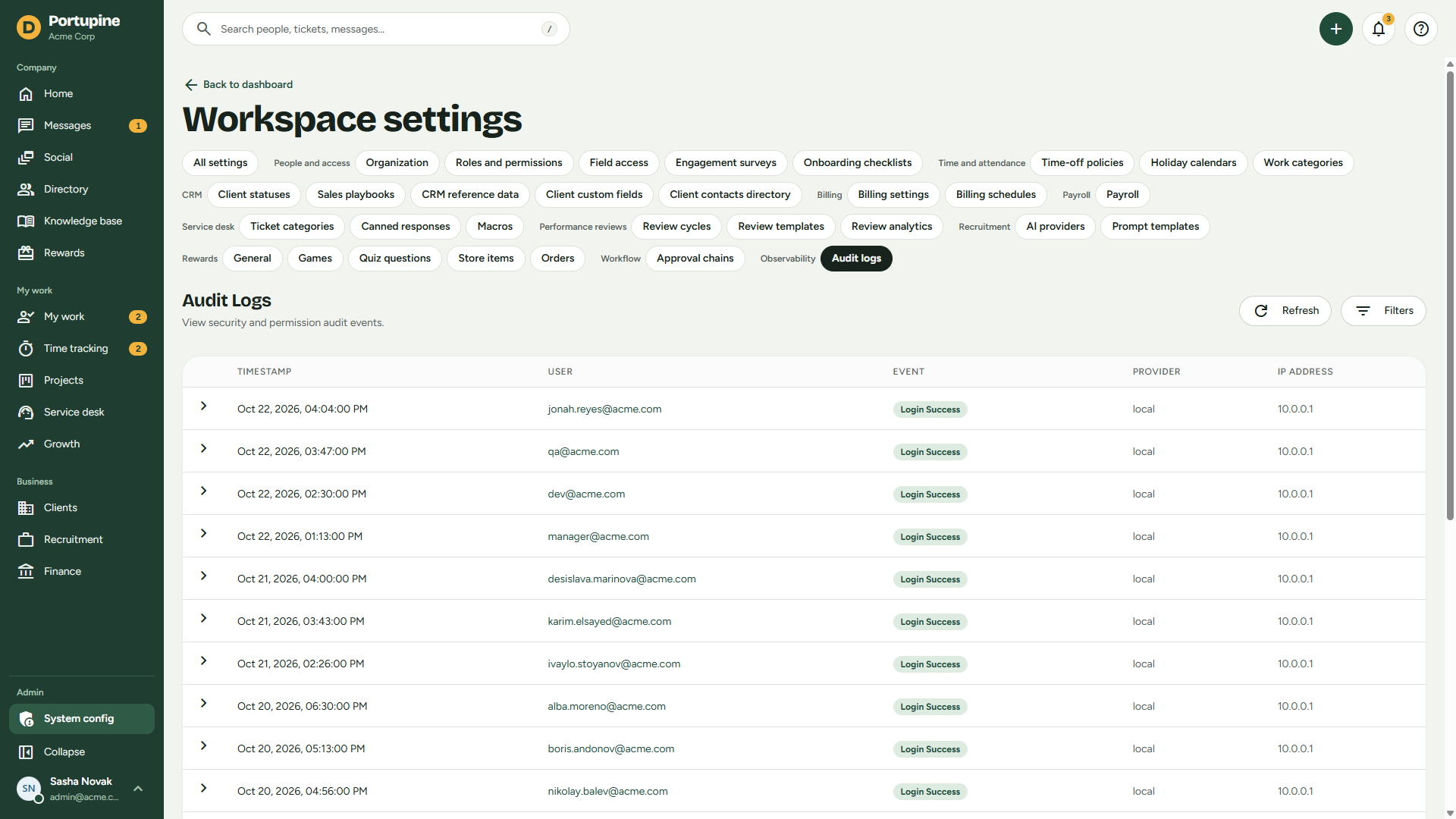Open the Service desk headset icon

click(x=26, y=413)
